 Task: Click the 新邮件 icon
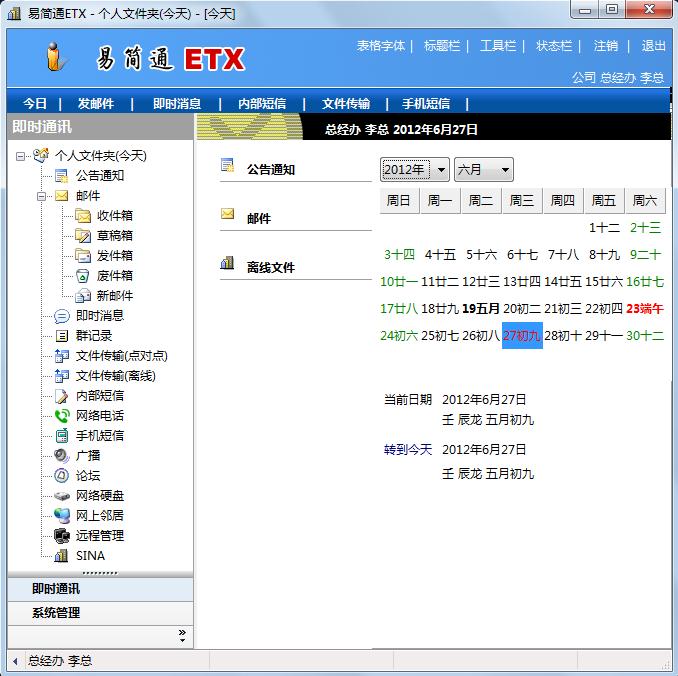pyautogui.click(x=83, y=296)
